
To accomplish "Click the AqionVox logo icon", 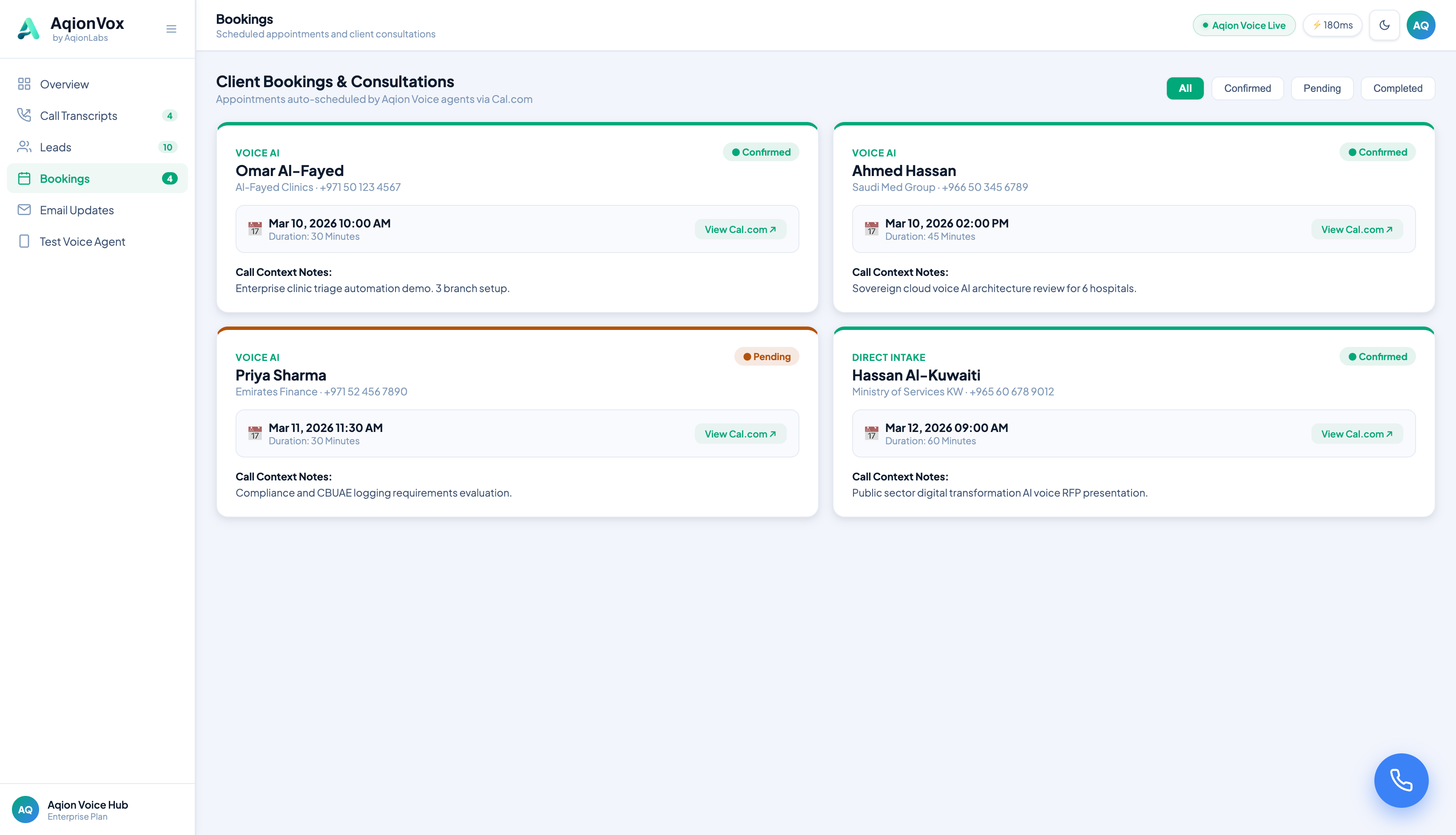I will [28, 28].
